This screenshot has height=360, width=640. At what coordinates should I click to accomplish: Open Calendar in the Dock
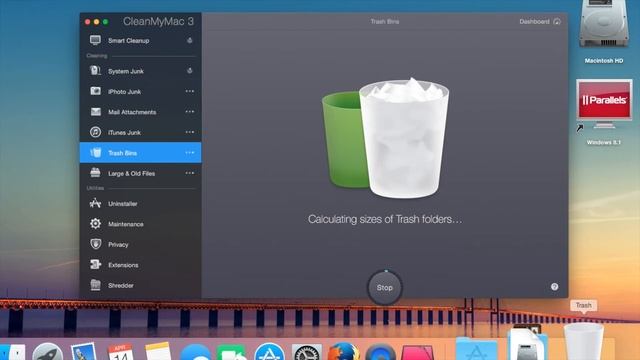pos(121,351)
